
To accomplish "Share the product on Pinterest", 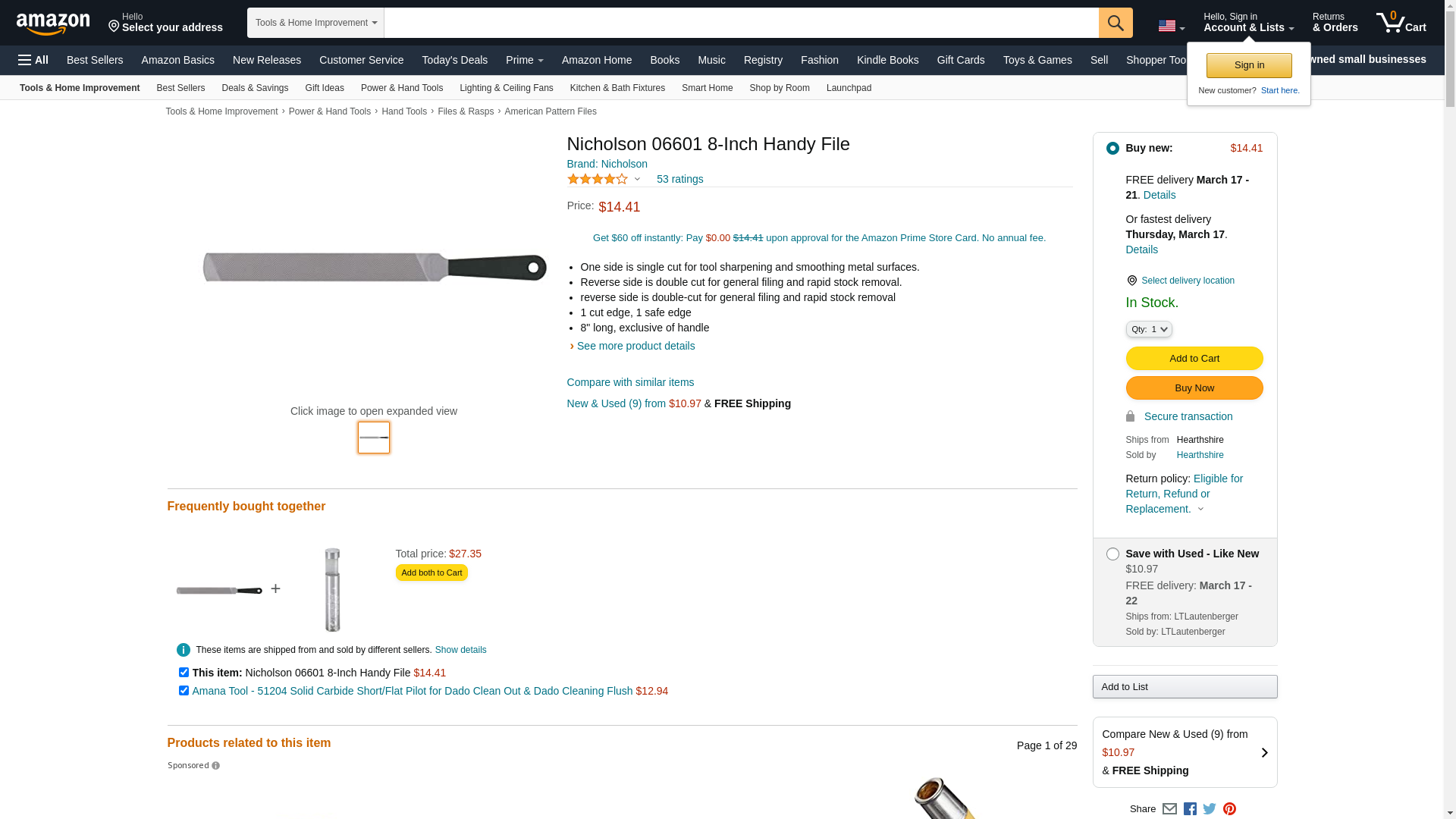I will pos(1229,809).
